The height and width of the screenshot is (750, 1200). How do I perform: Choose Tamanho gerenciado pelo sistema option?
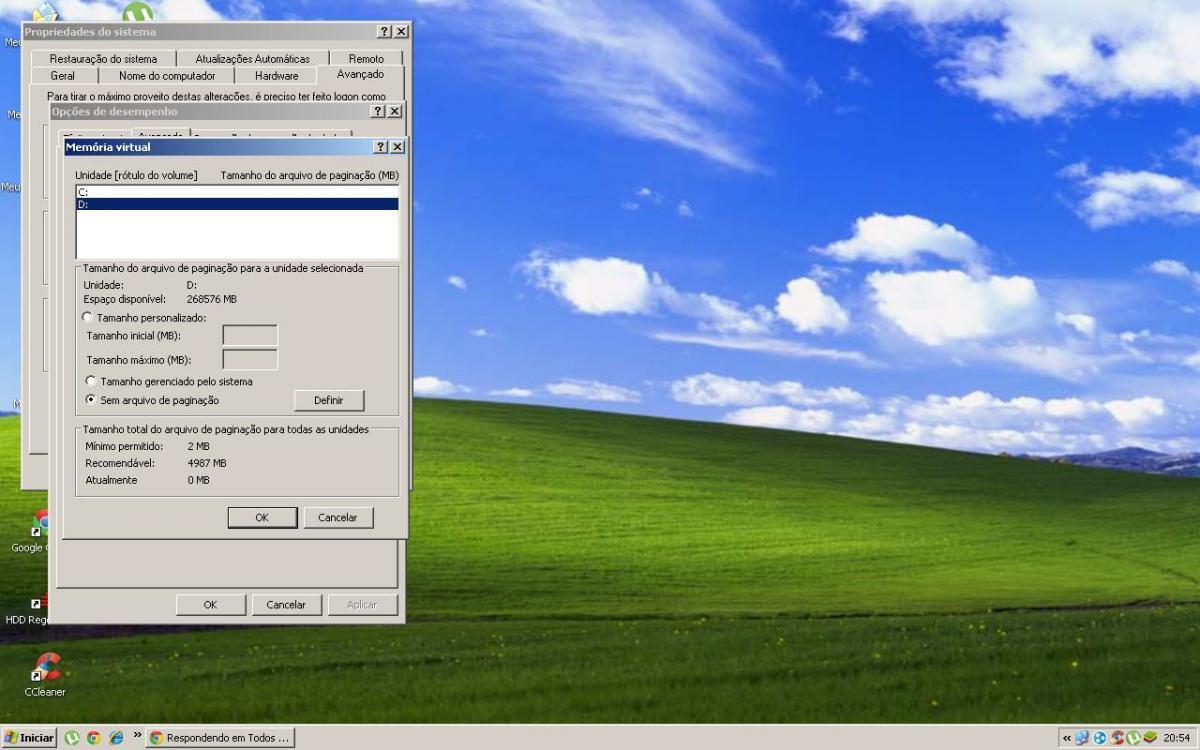coord(168,381)
